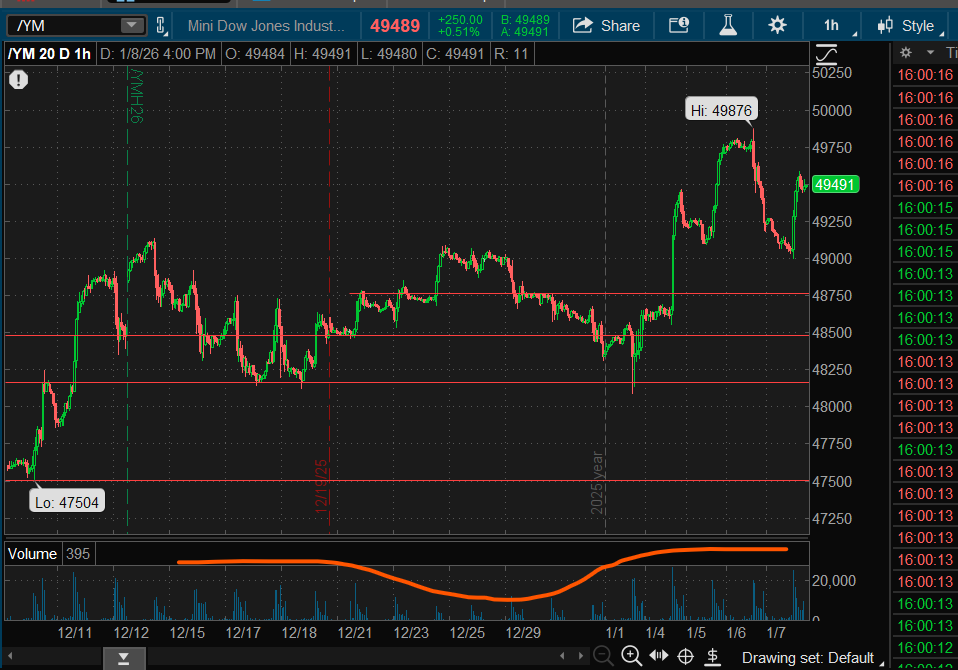The width and height of the screenshot is (958, 670).
Task: Click the horizontal expand arrows icon
Action: tap(659, 656)
